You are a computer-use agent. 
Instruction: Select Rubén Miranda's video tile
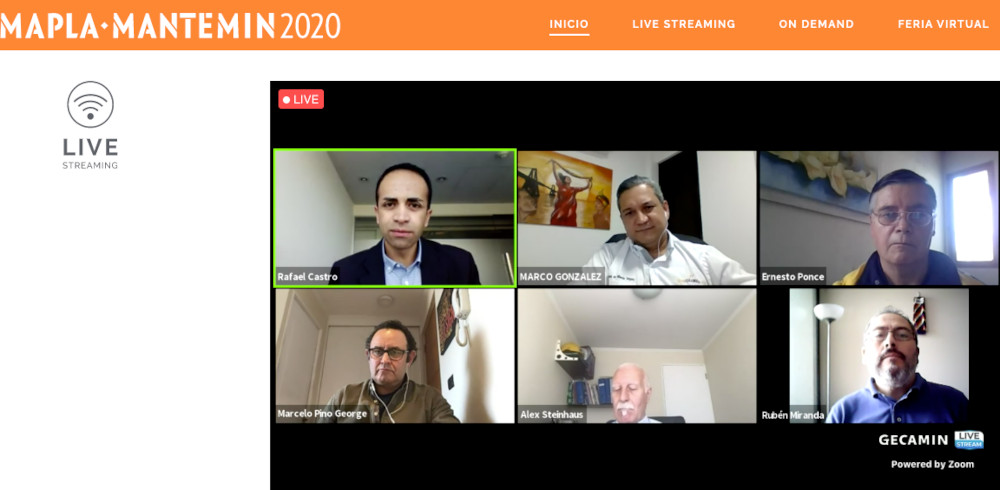[x=879, y=355]
